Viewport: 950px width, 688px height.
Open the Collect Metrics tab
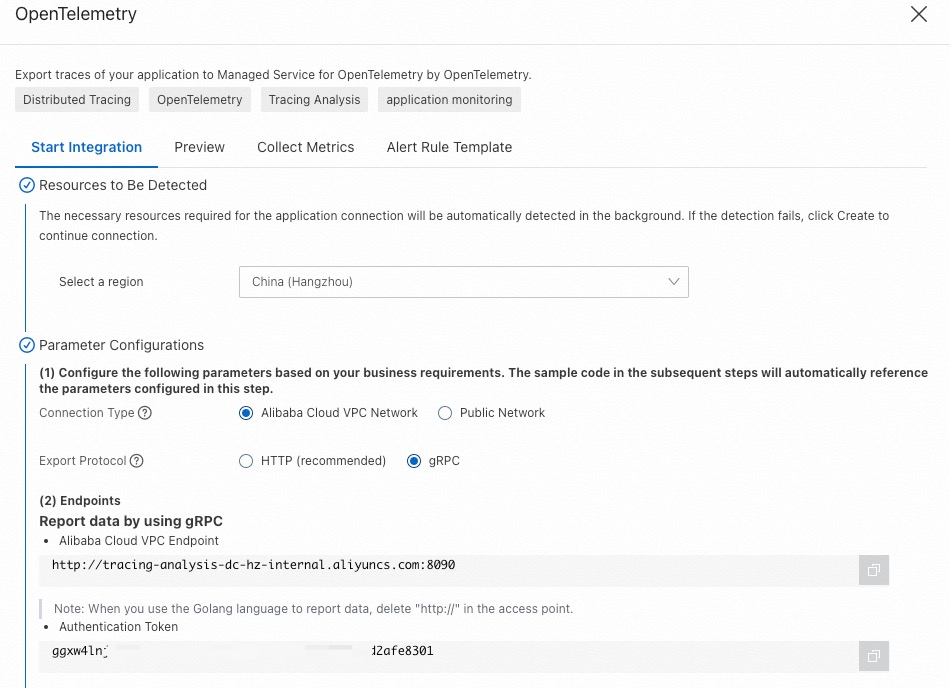pyautogui.click(x=305, y=147)
